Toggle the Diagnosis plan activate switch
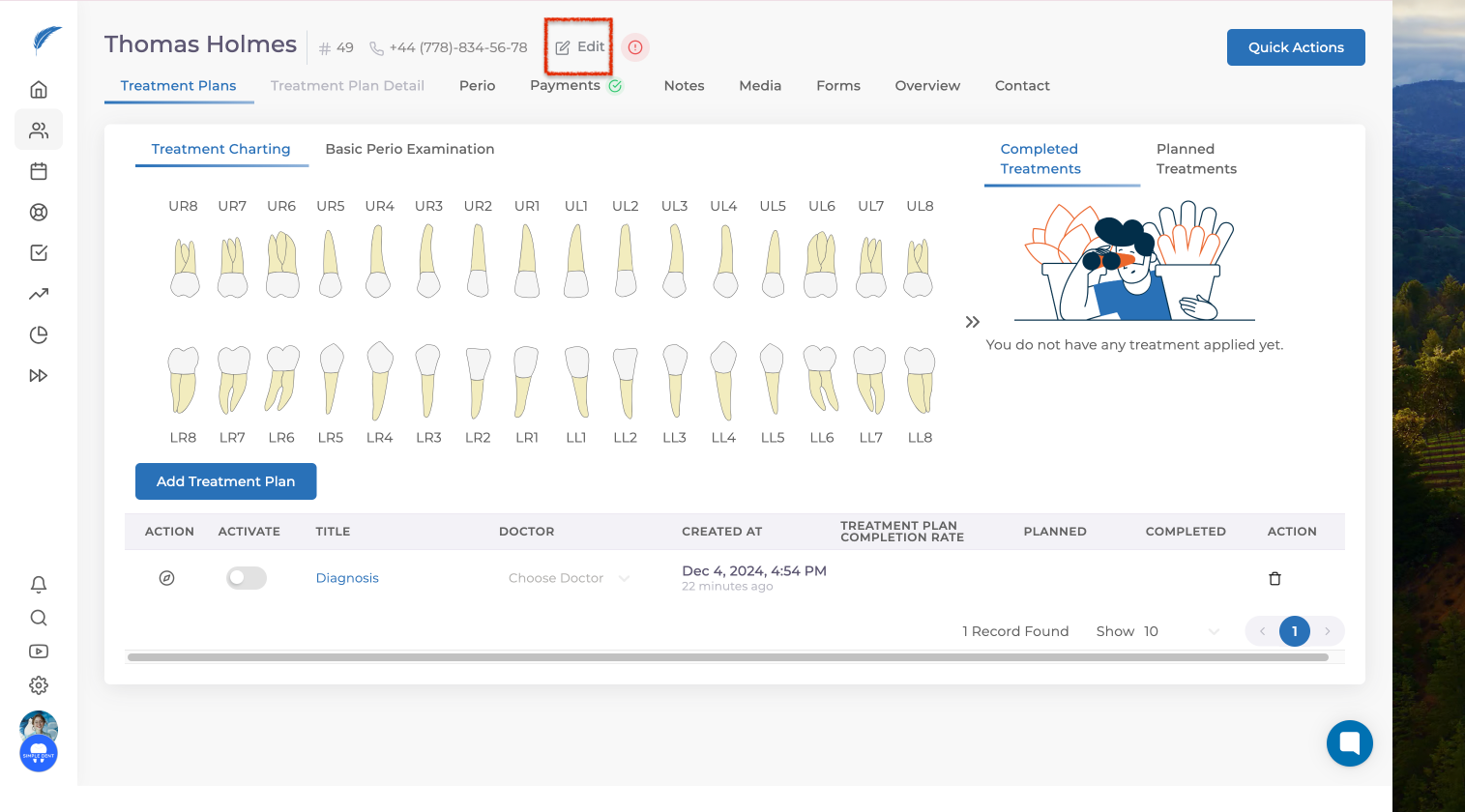 click(247, 578)
